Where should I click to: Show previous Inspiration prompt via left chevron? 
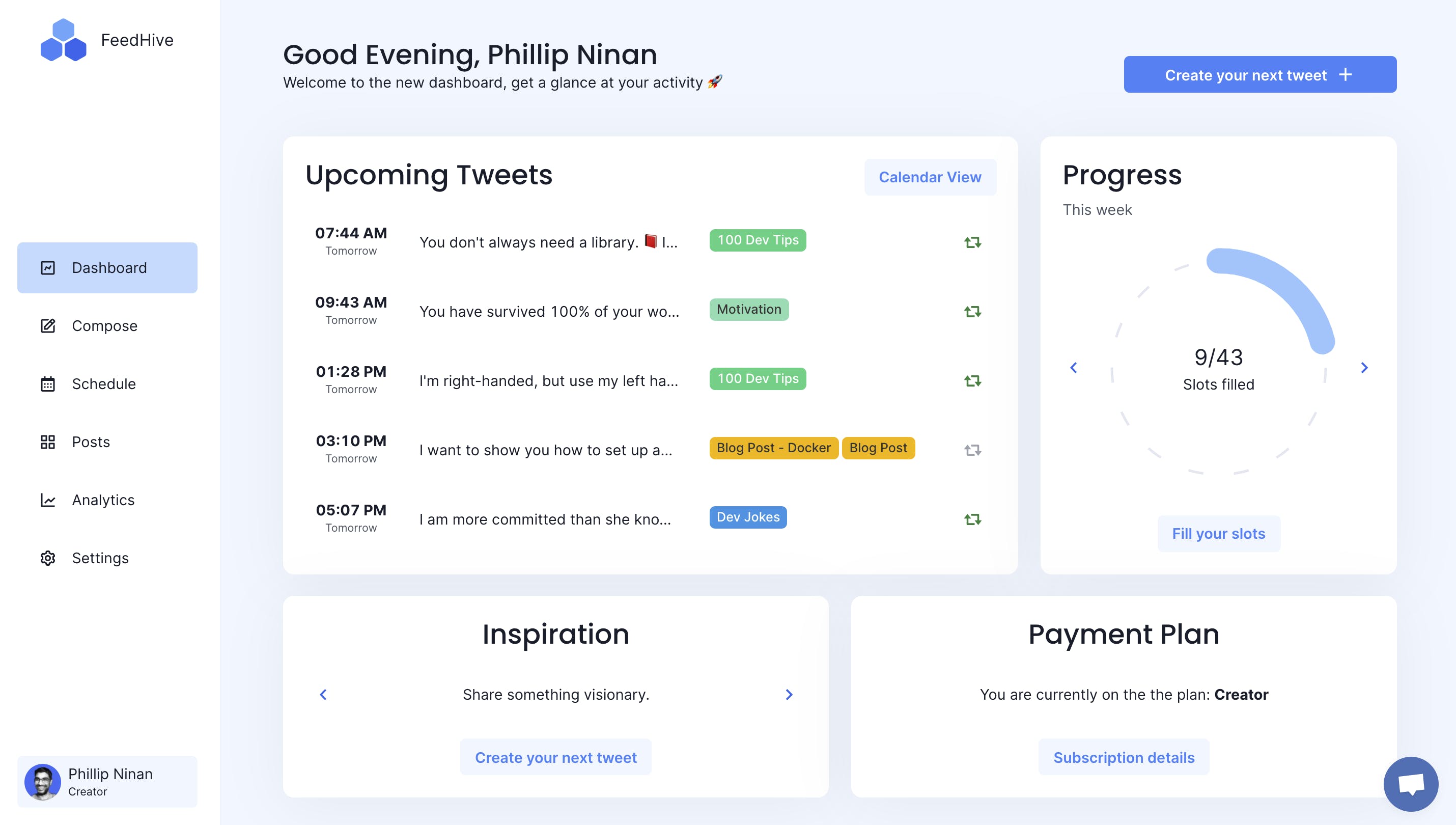(x=323, y=695)
